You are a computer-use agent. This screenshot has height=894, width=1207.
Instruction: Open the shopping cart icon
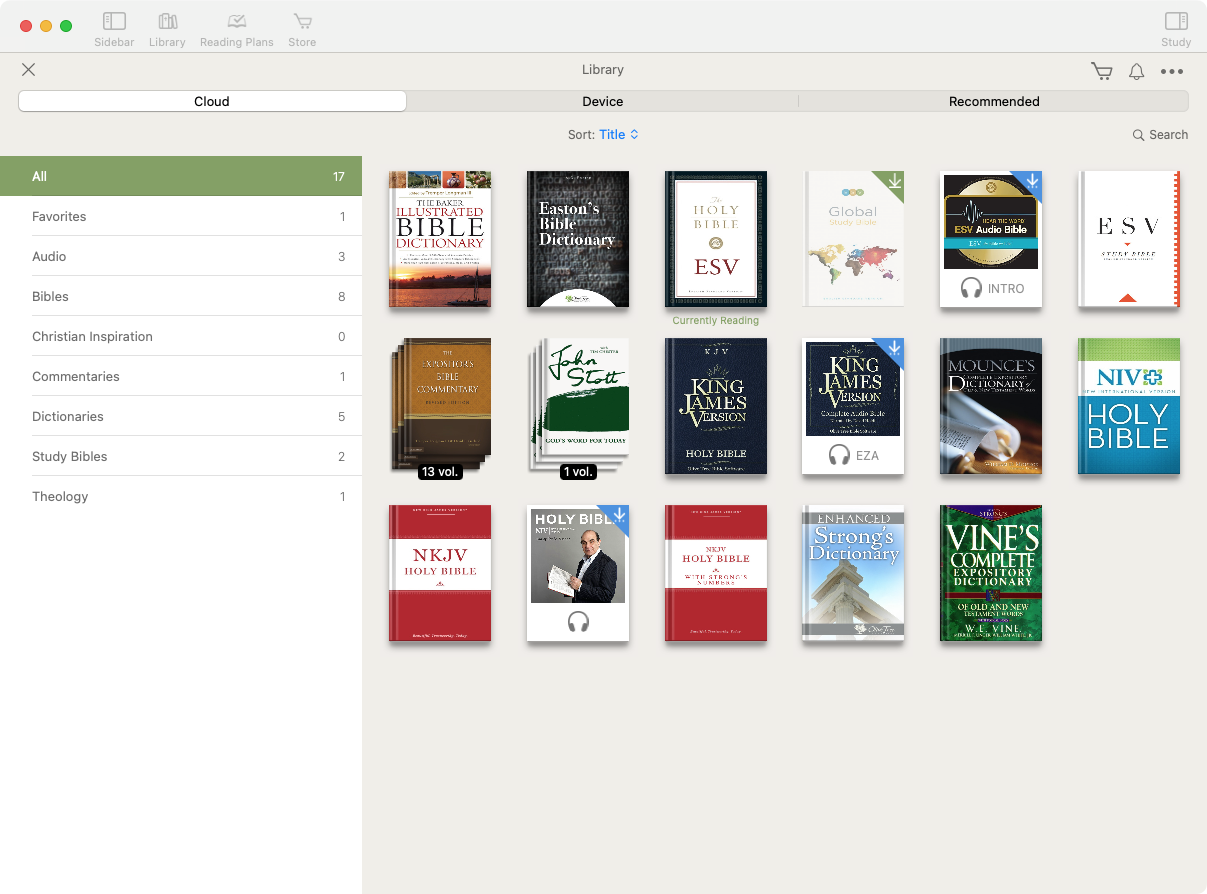1102,71
